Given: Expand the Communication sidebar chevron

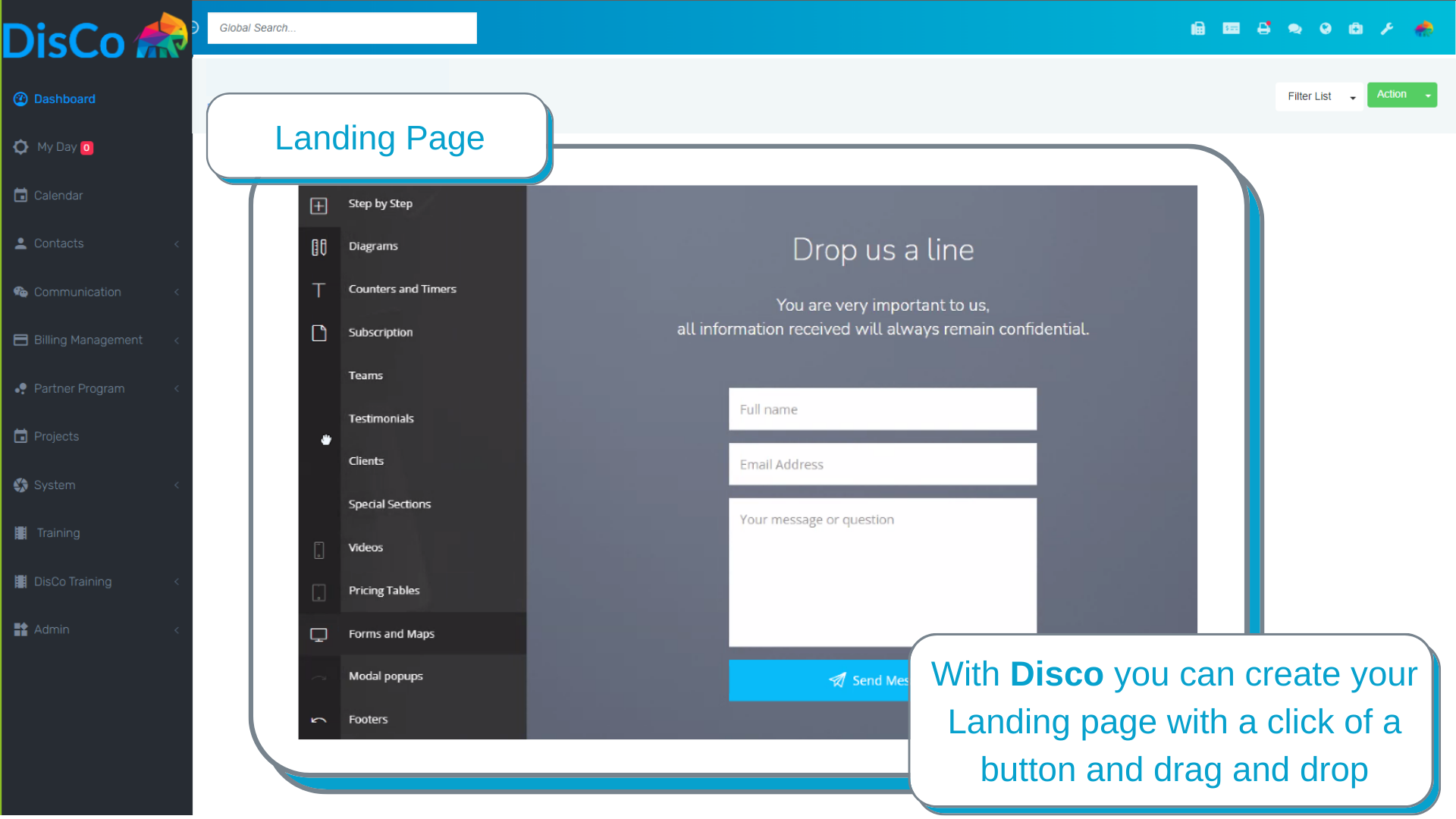Looking at the screenshot, I should [x=177, y=292].
